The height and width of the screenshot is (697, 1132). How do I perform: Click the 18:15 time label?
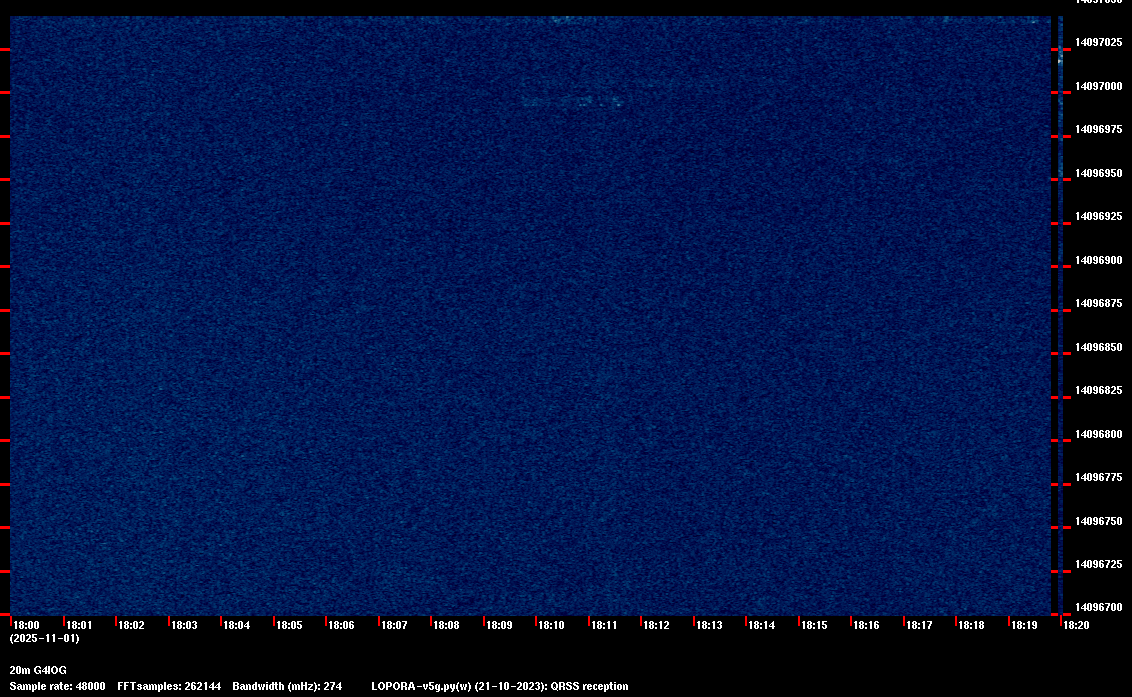coord(814,625)
